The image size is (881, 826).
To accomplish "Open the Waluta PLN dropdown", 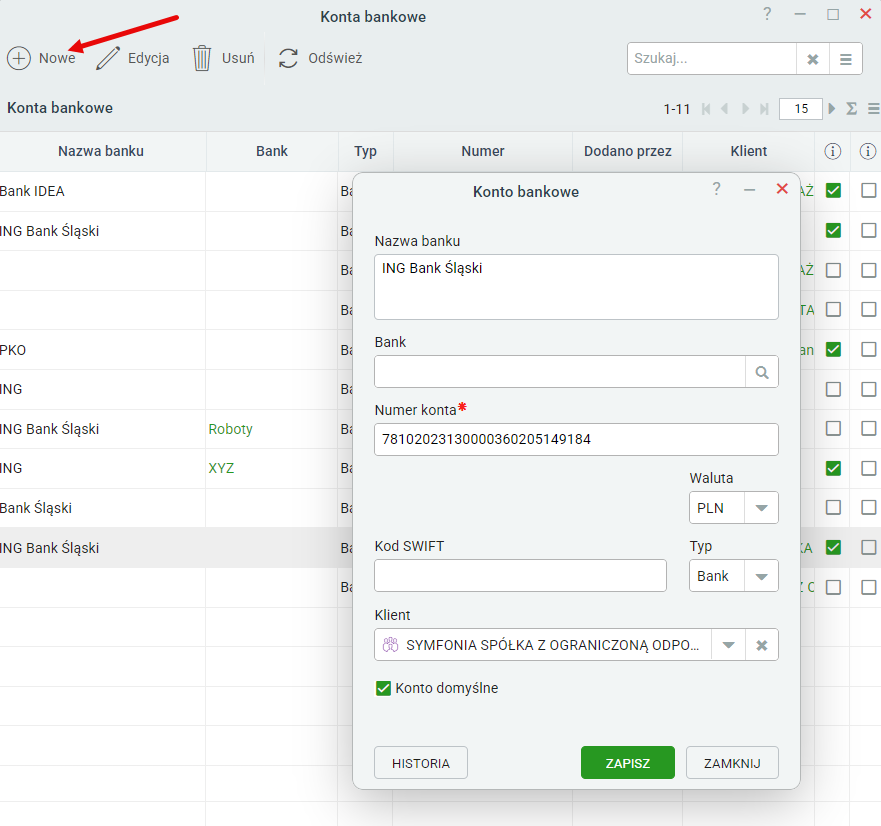I will tap(761, 508).
